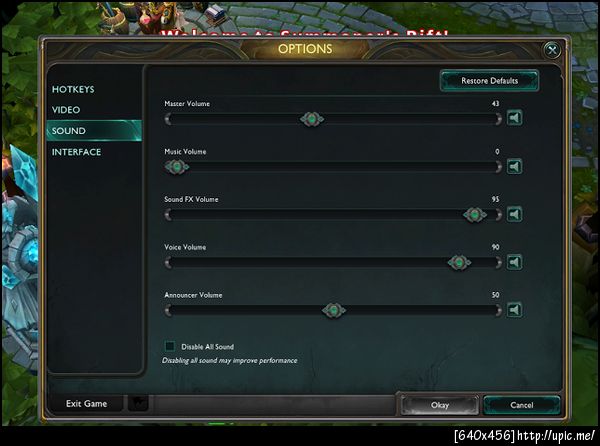600x446 pixels.
Task: Switch to the Video settings tab
Action: coord(66,110)
